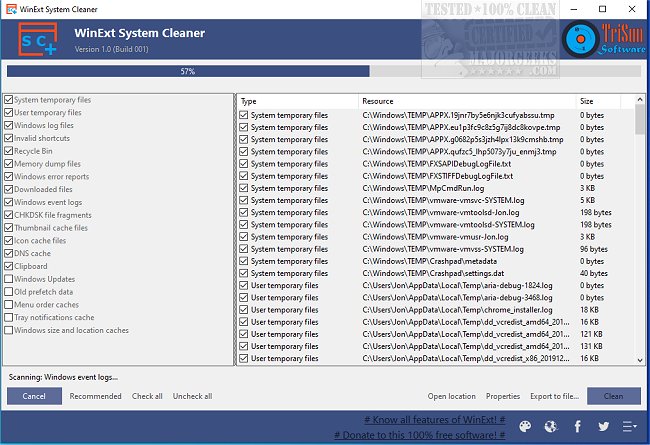Screen dimensions: 650x445
Task: Open the language globe icon
Action: (551, 426)
